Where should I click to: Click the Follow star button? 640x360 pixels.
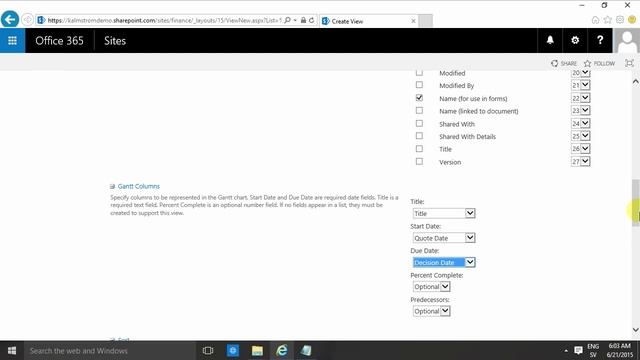pos(599,63)
